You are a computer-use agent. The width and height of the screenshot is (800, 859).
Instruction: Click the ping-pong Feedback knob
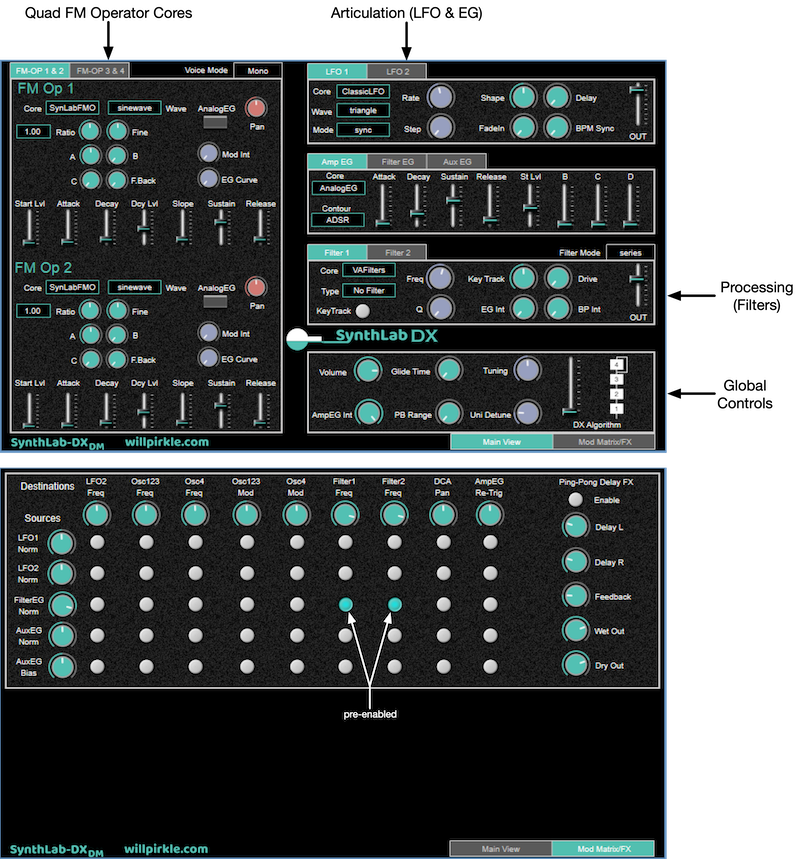point(576,596)
